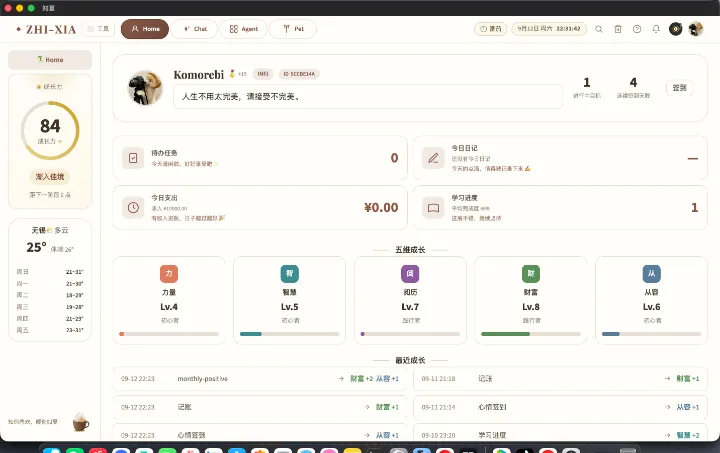Switch to the Chat tab
Screen dimensions: 720x453
tap(195, 29)
